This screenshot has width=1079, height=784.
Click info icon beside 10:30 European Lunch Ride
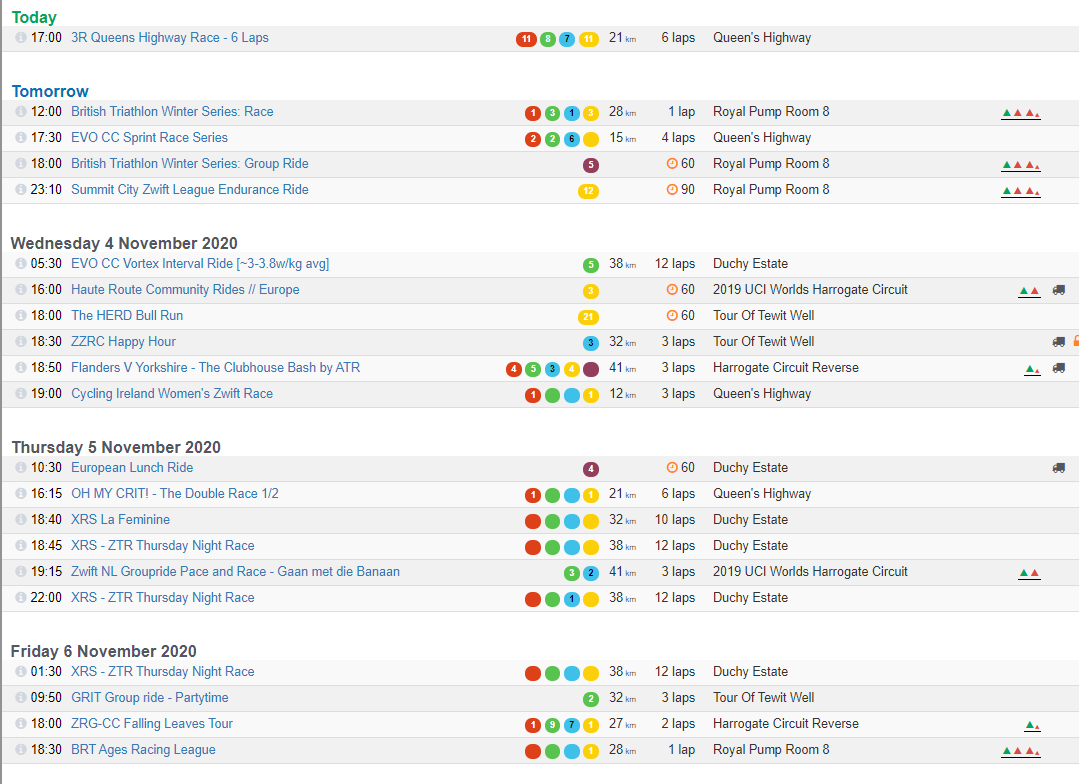[21, 467]
